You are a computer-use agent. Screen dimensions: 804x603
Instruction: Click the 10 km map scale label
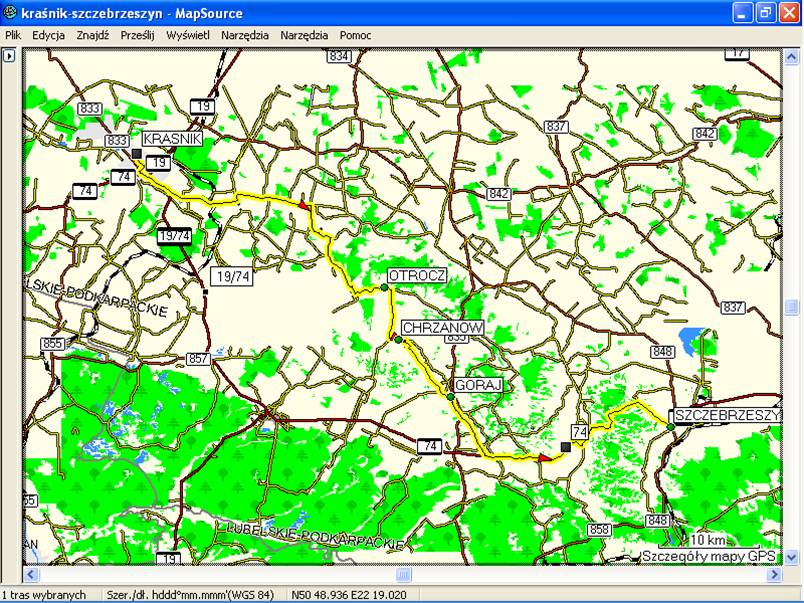tap(708, 540)
